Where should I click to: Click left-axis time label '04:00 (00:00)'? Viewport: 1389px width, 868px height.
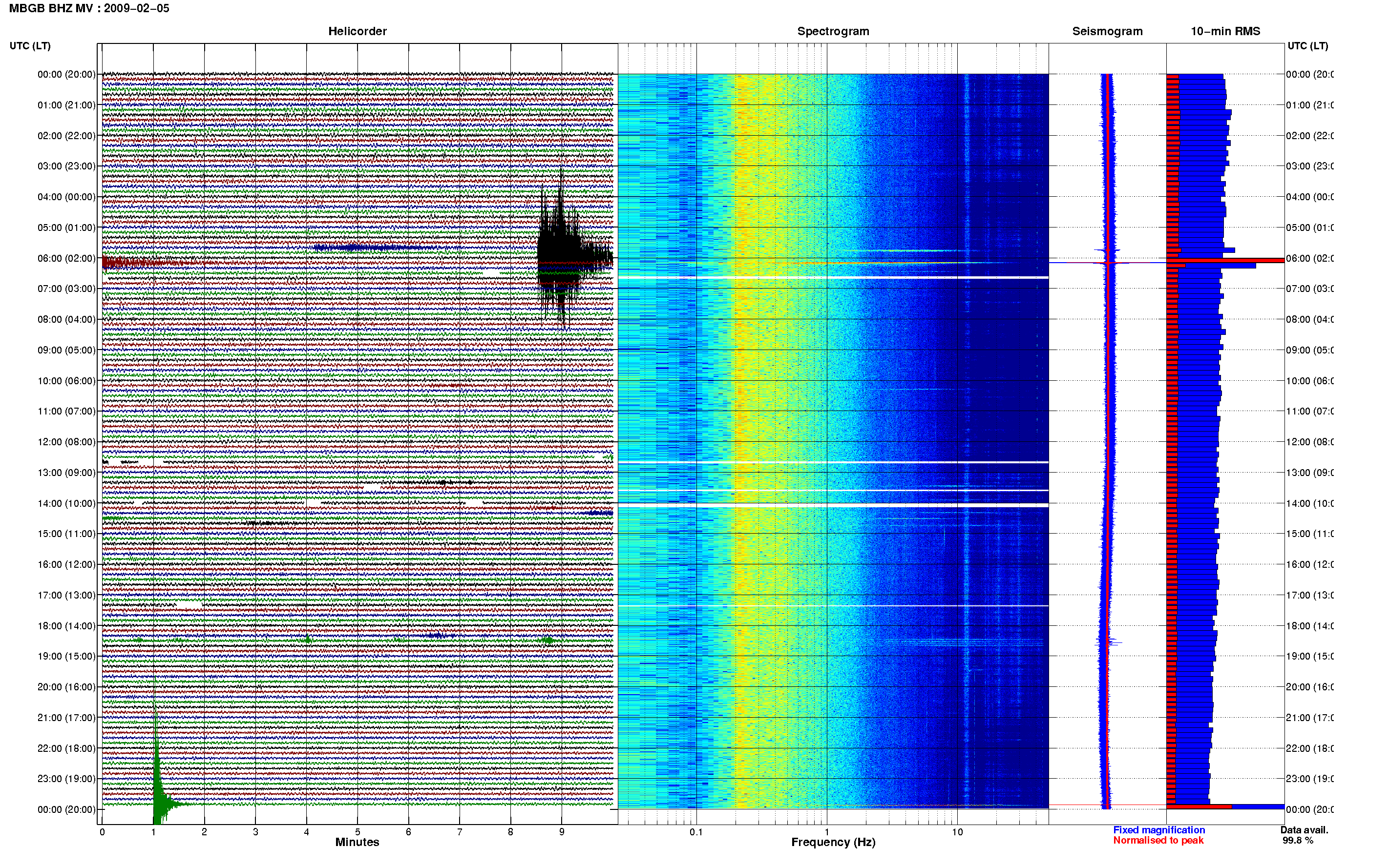tap(66, 197)
